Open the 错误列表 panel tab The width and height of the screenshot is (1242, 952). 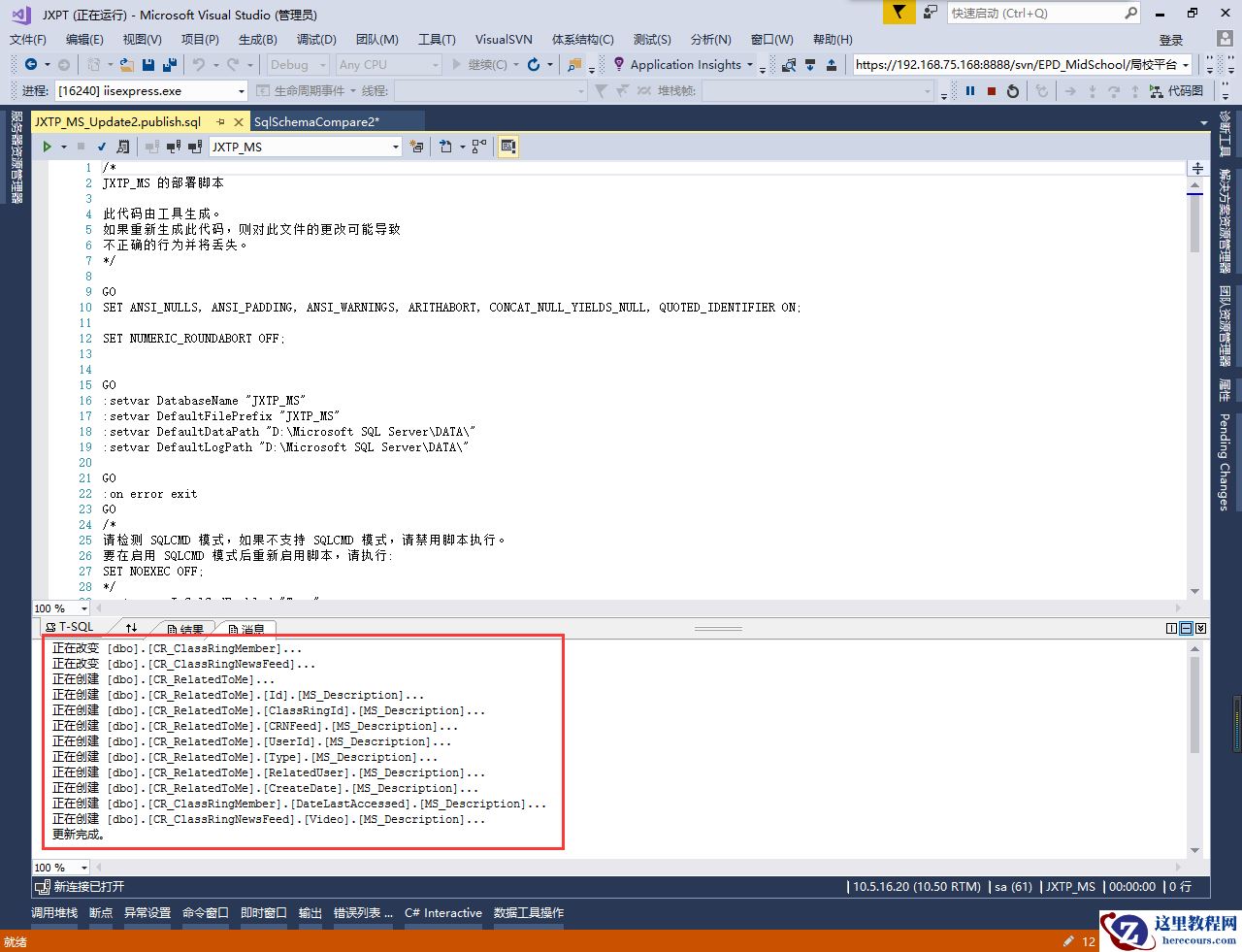pyautogui.click(x=363, y=913)
